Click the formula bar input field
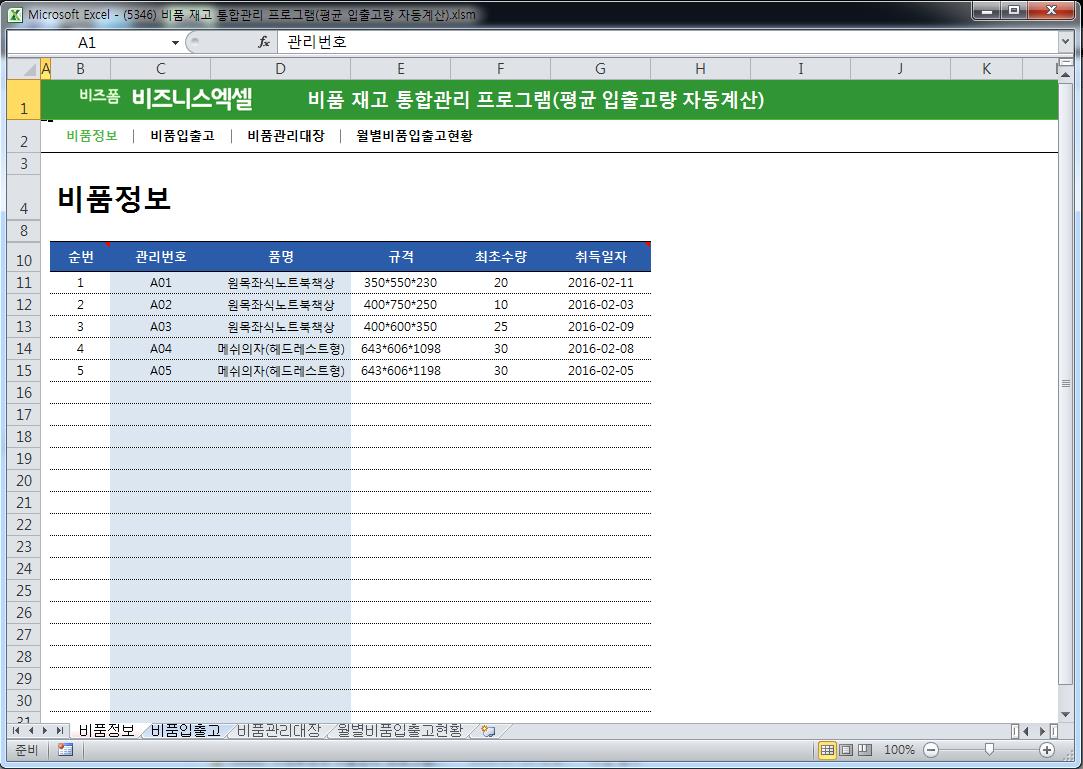 (660, 43)
